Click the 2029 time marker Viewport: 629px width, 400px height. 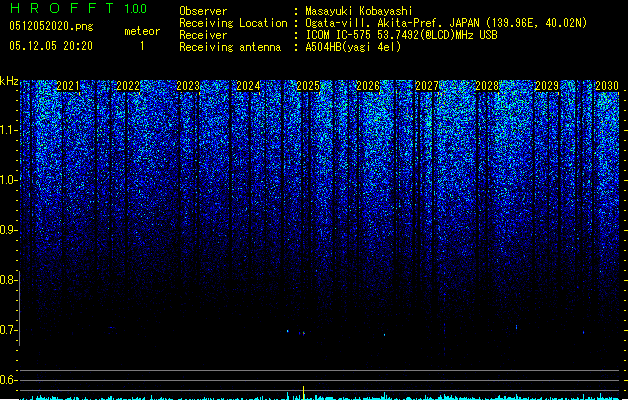547,86
